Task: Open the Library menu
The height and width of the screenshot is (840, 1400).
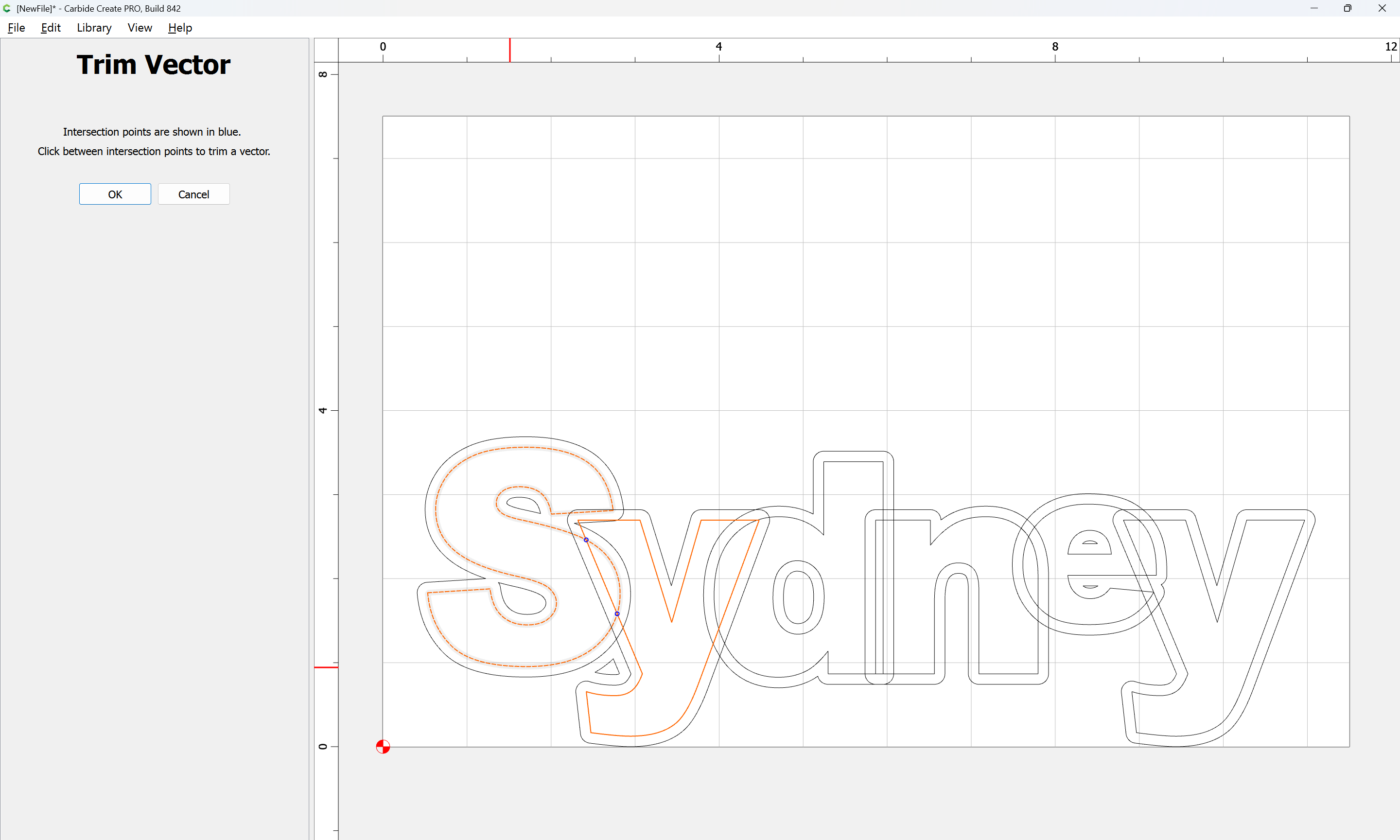Action: (94, 28)
